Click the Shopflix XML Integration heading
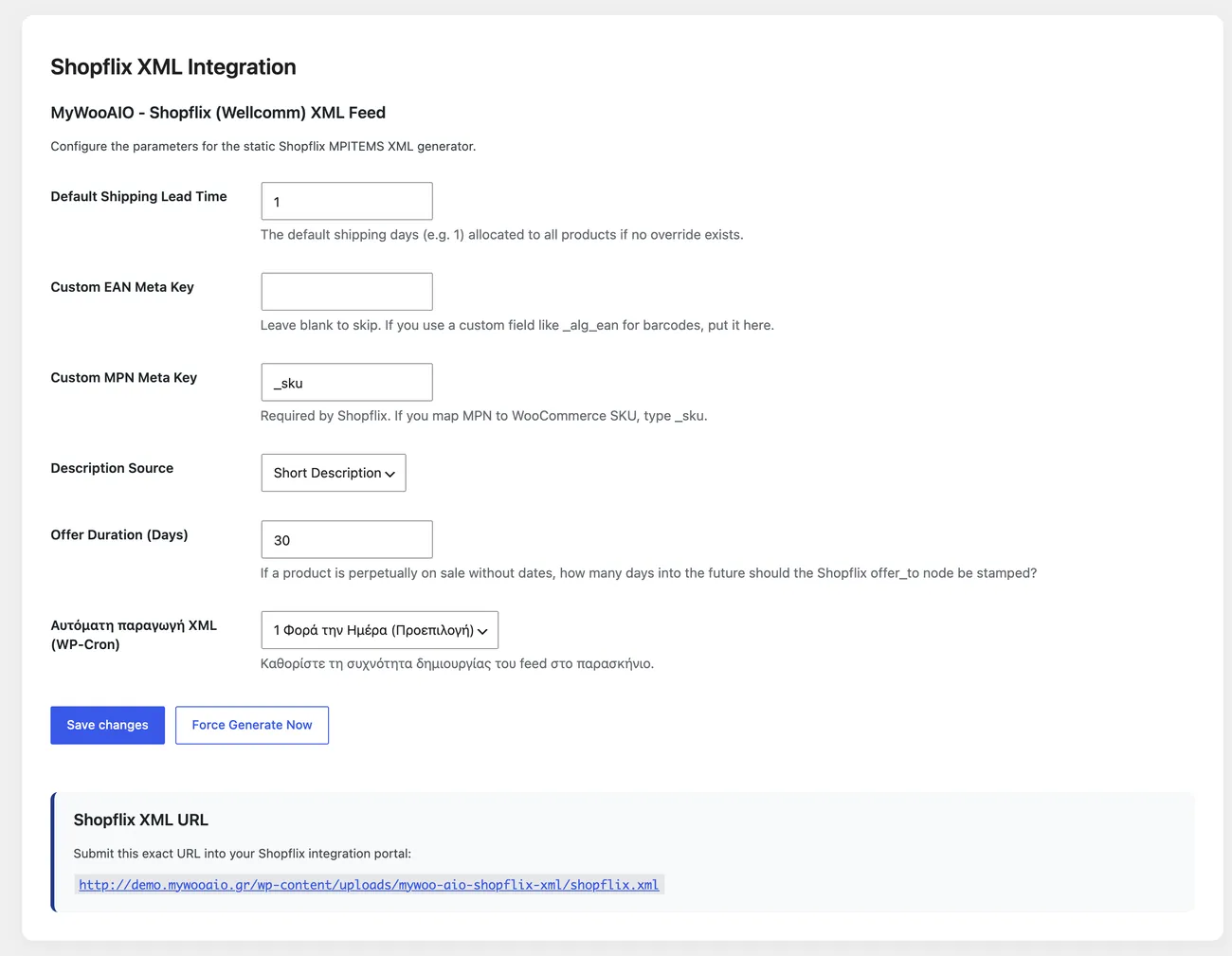The width and height of the screenshot is (1232, 956). pyautogui.click(x=173, y=67)
